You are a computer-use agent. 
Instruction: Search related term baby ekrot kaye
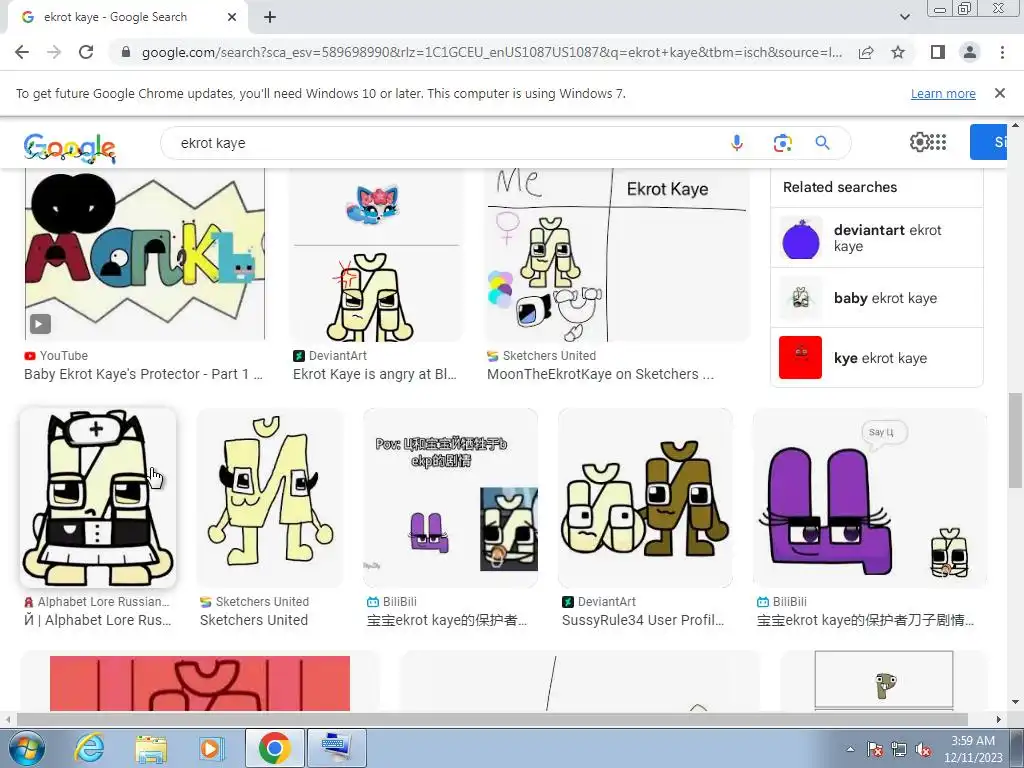click(x=876, y=298)
